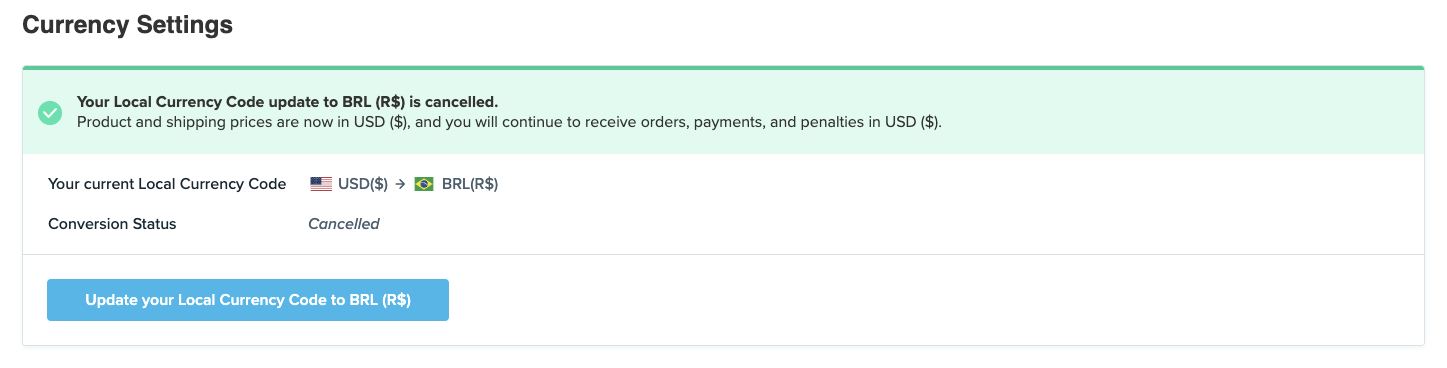Viewport: 1447px width, 368px height.
Task: Click the 'Your current Local Currency Code' label
Action: pyautogui.click(x=167, y=184)
